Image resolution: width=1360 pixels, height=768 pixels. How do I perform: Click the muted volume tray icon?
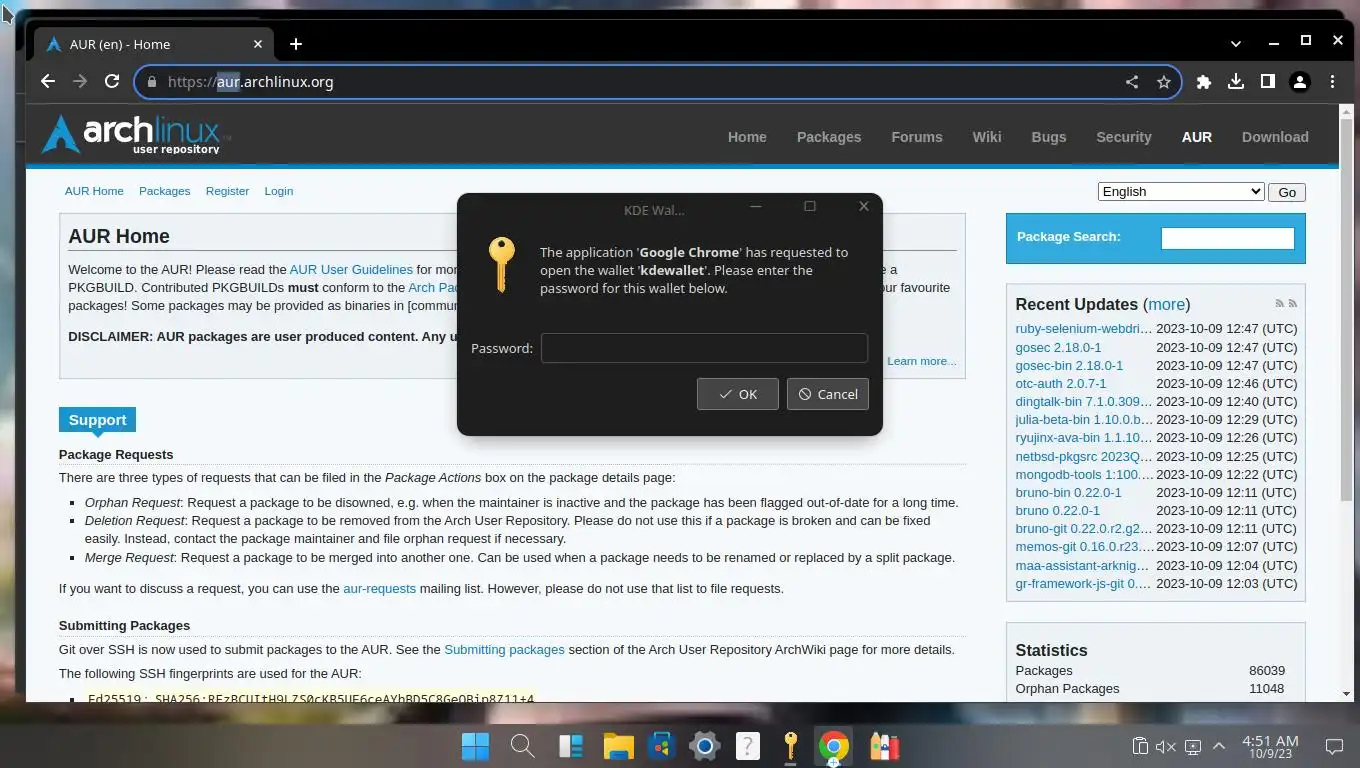1166,746
